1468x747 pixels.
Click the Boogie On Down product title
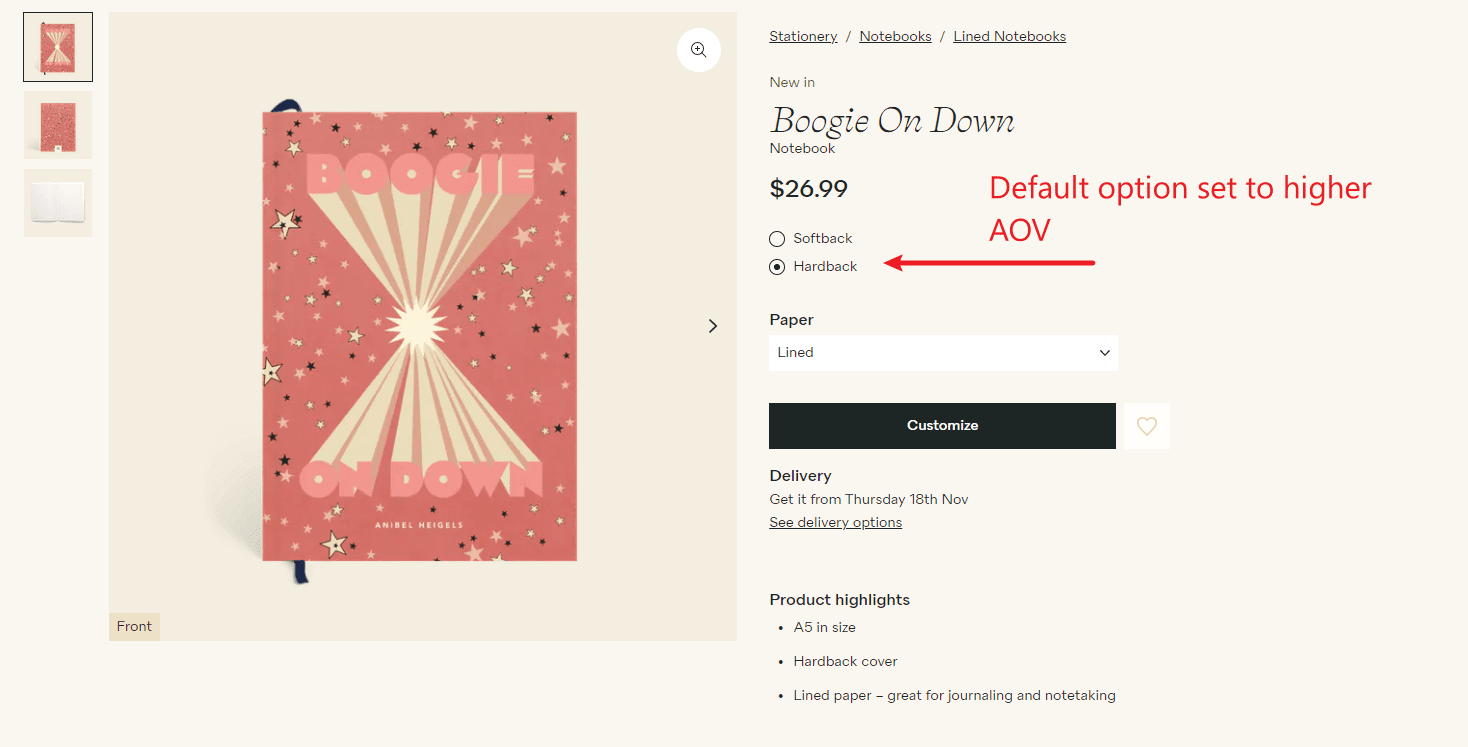tap(891, 122)
